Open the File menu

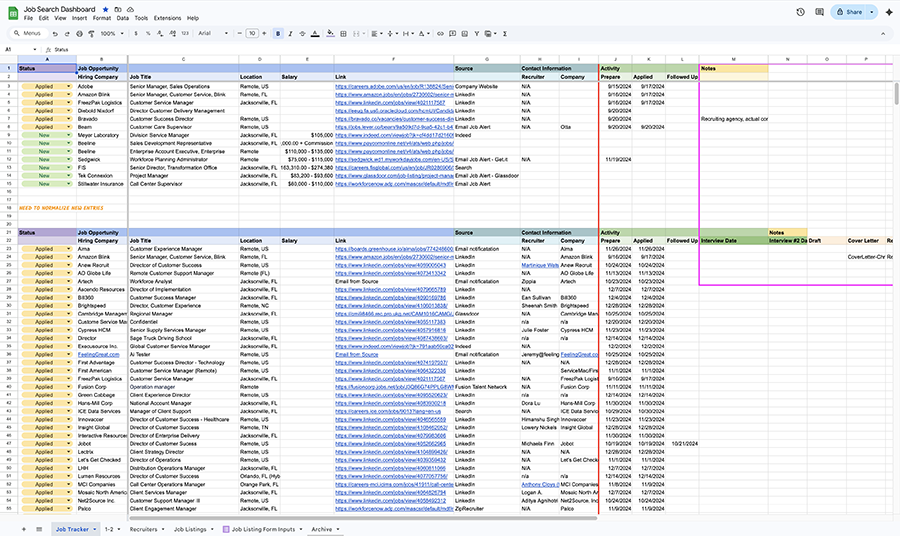[28, 18]
